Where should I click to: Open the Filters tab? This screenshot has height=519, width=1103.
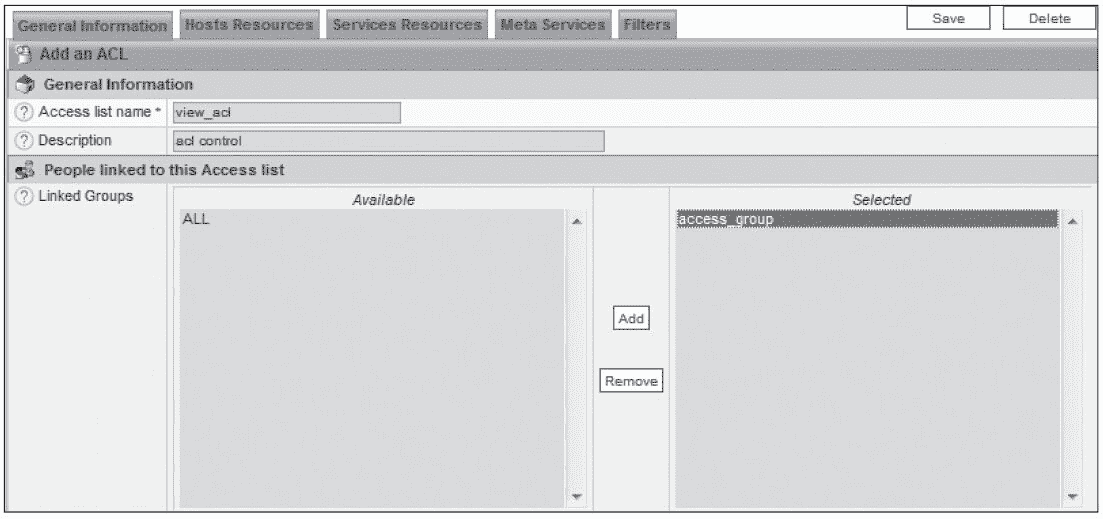click(x=645, y=24)
